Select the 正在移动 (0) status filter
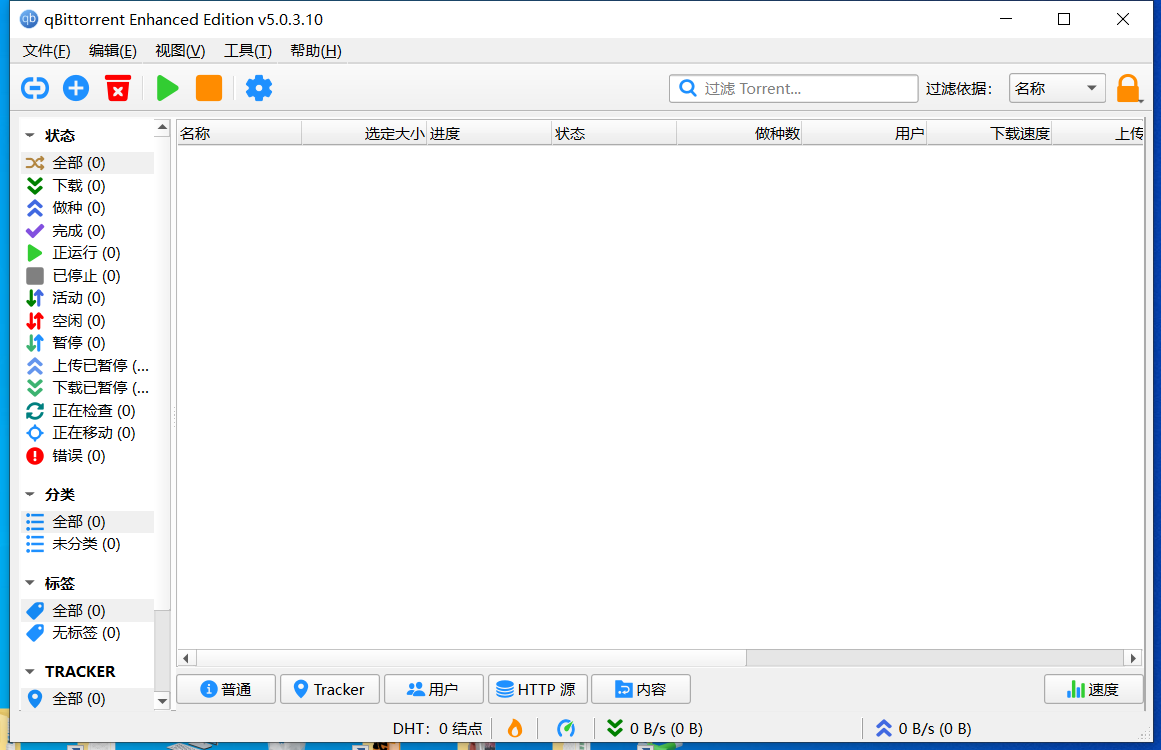This screenshot has height=750, width=1161. coord(87,432)
